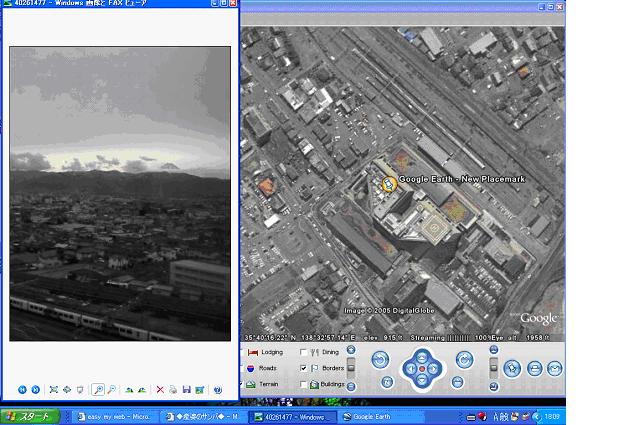Click the New Placemark pin on map
The image size is (640, 425).
388,184
